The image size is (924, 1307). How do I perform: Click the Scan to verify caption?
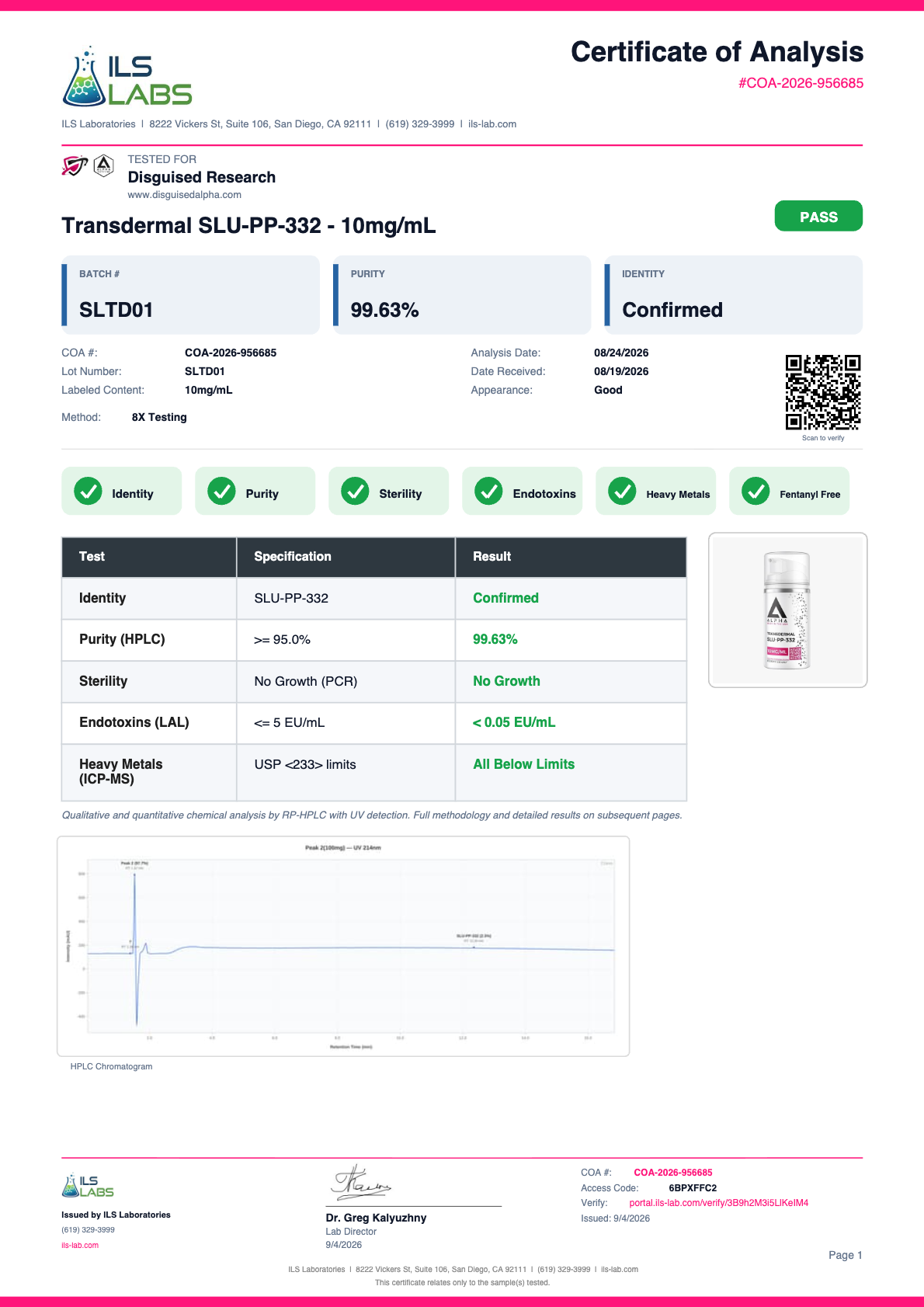click(823, 438)
